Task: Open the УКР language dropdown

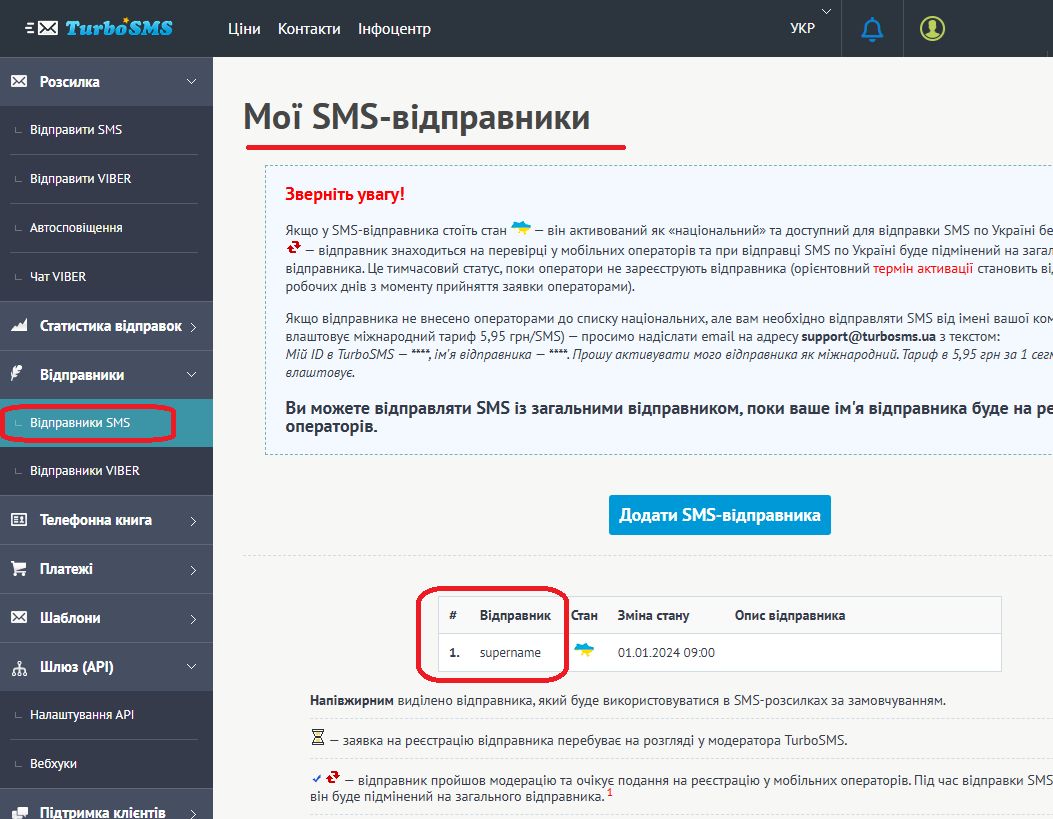Action: 805,28
